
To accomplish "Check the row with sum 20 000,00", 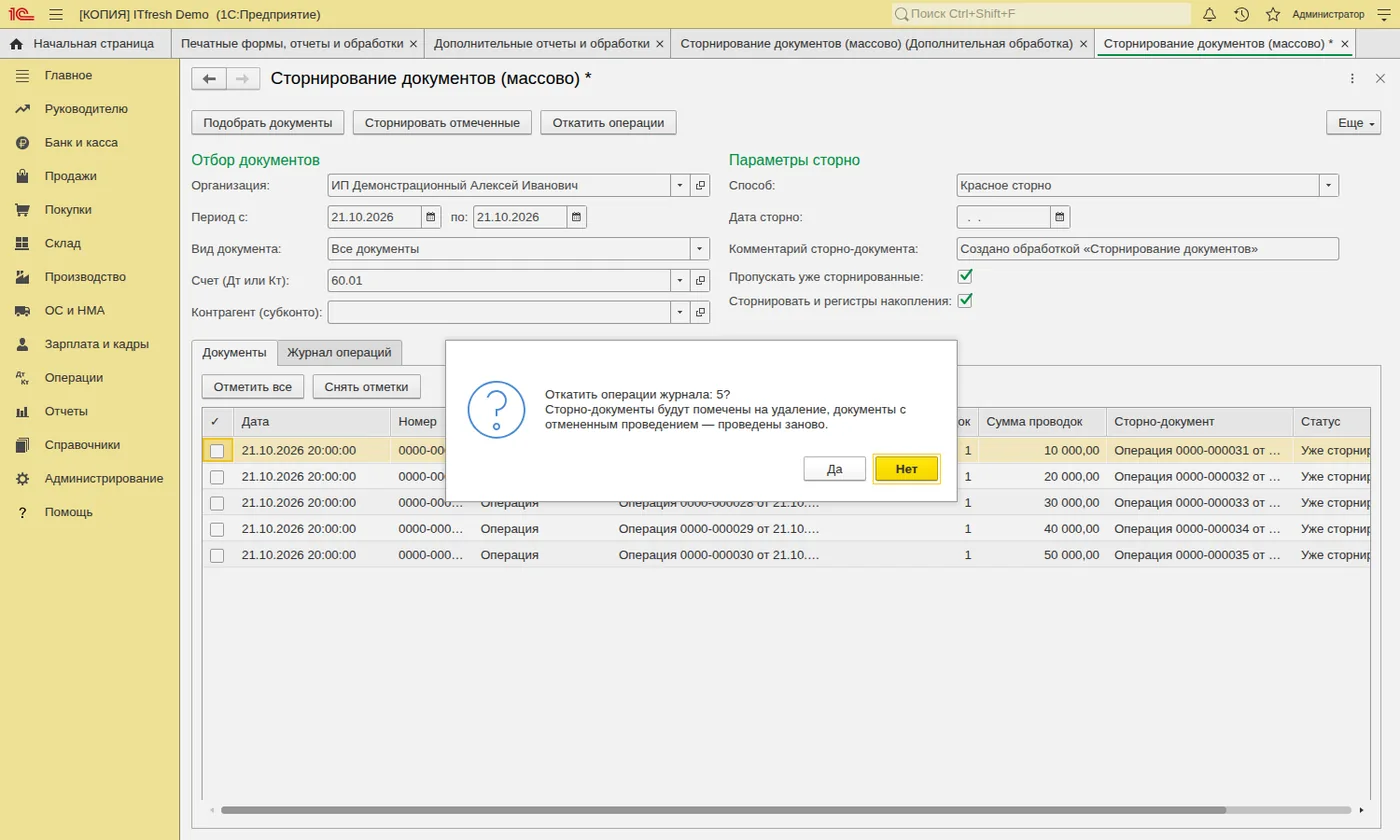I will [x=217, y=477].
